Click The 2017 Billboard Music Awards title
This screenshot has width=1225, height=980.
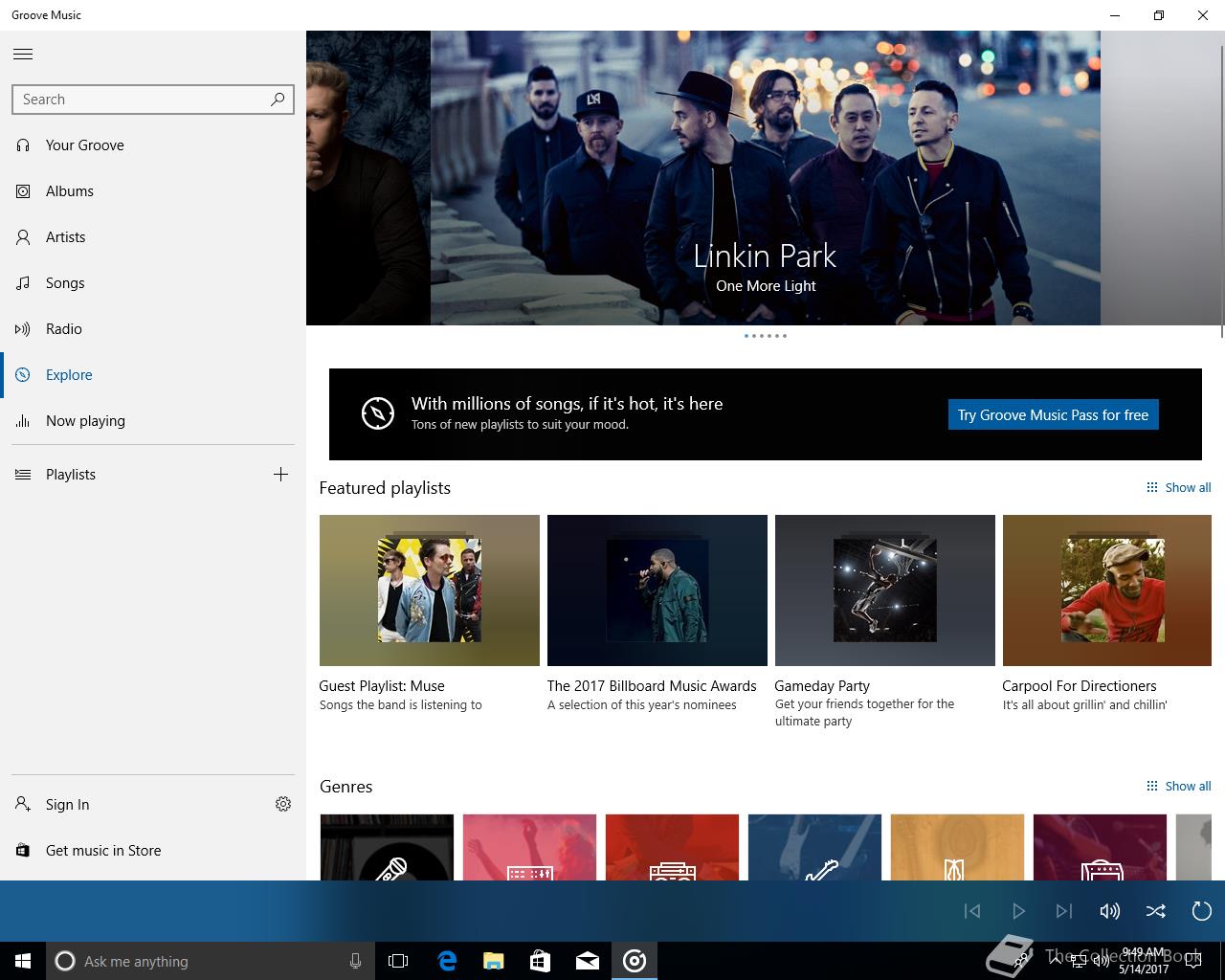pos(652,686)
